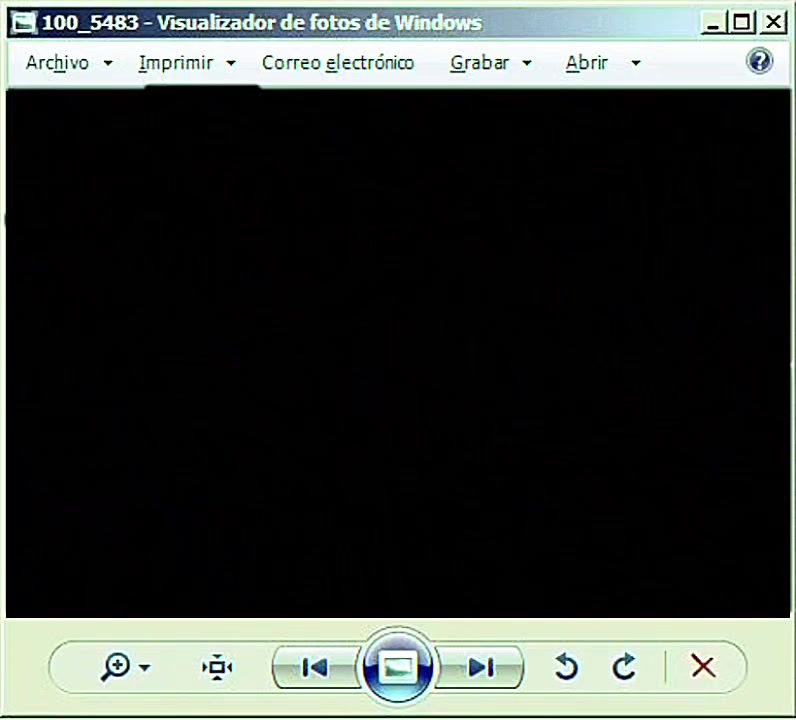796x720 pixels.
Task: Expand the Imprimir dropdown arrow
Action: coord(231,63)
